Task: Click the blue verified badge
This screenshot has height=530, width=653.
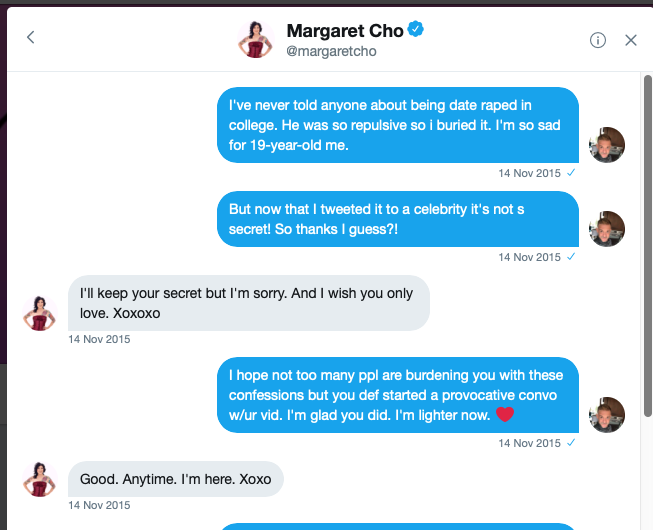Action: [416, 30]
